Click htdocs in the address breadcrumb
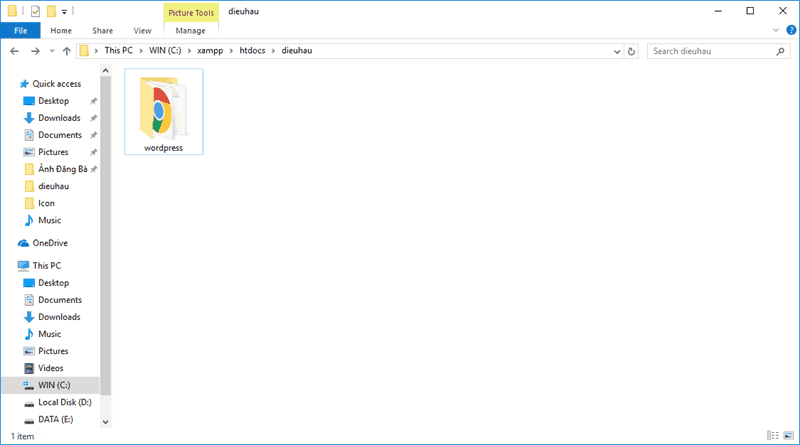This screenshot has width=800, height=445. click(x=253, y=51)
